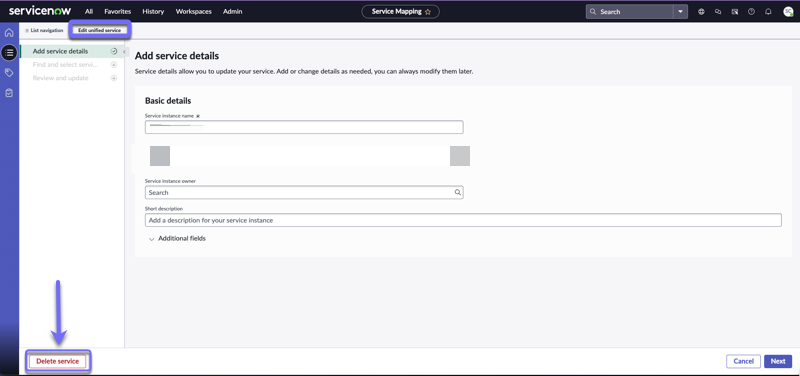This screenshot has height=376, width=800.
Task: Open the global search options dropdown arrow
Action: (x=680, y=12)
